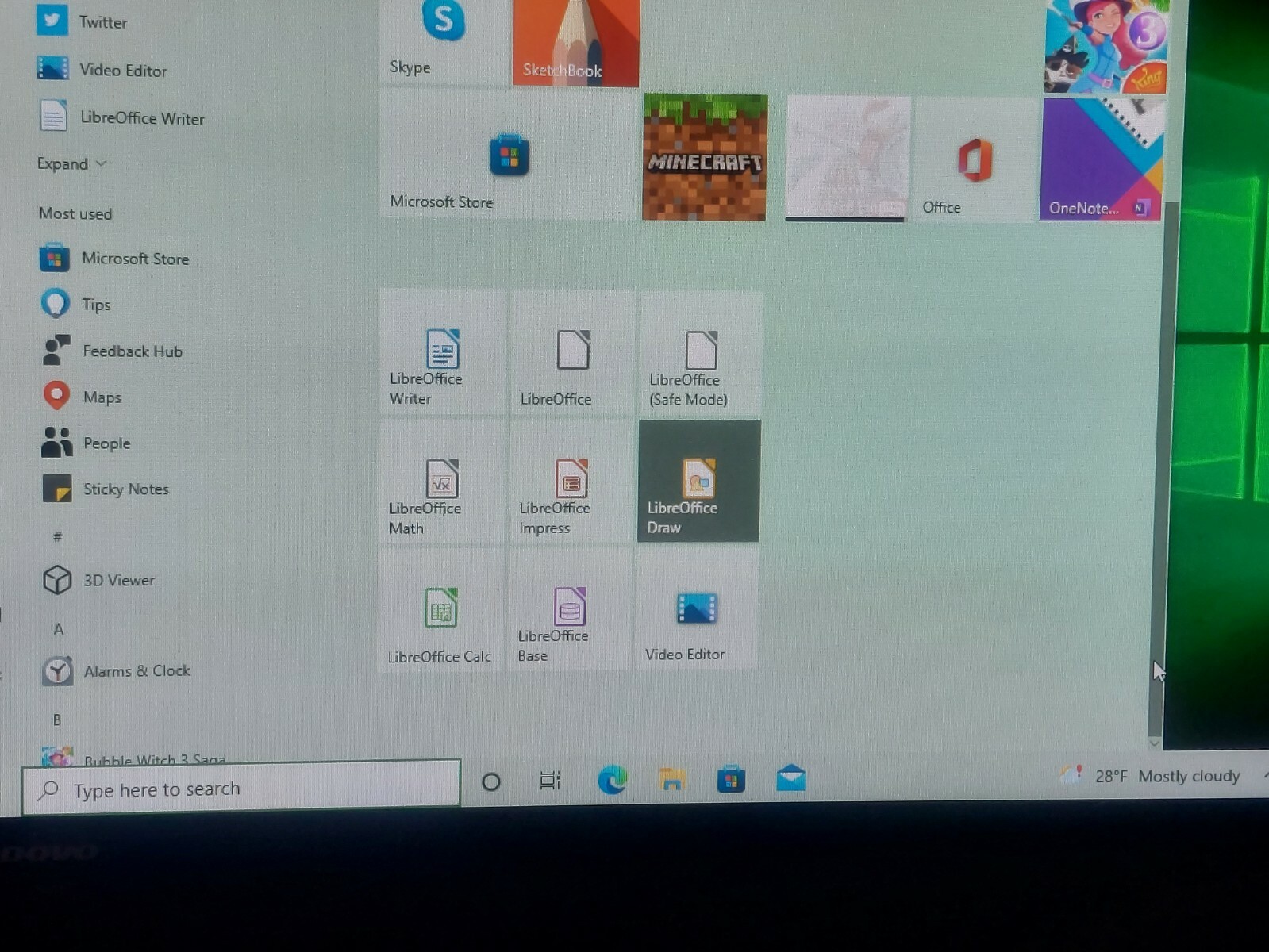The width and height of the screenshot is (1269, 952).
Task: Launch the LibreOffice Draw tile
Action: pyautogui.click(x=699, y=482)
